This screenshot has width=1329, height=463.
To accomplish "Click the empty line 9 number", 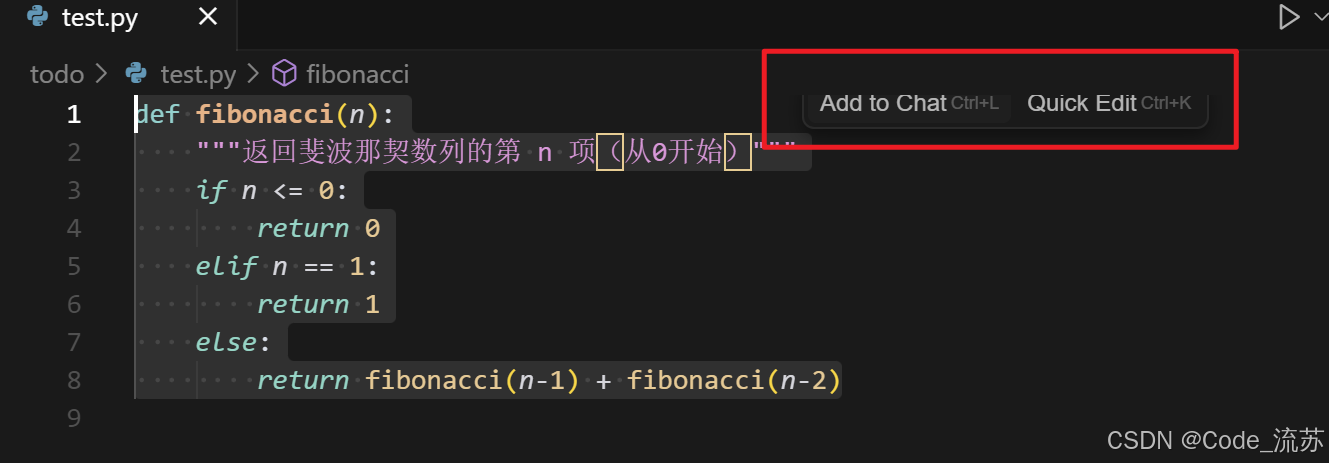I will click(x=74, y=418).
